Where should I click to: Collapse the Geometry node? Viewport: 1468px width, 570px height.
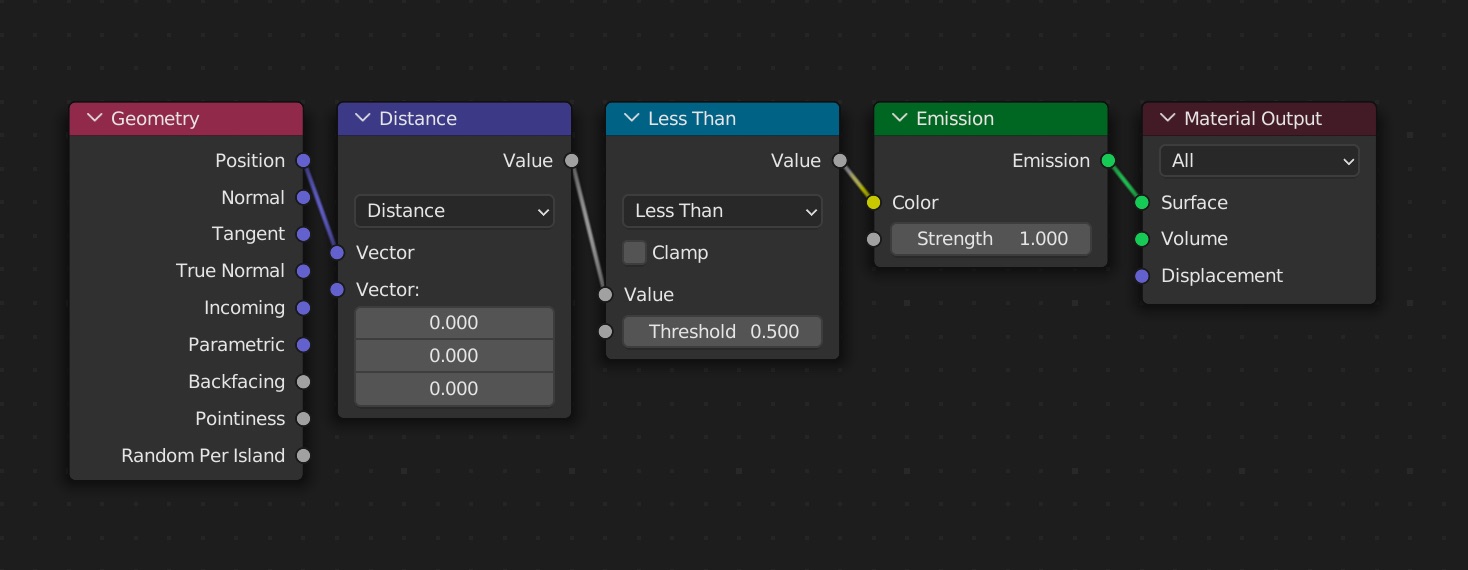[x=95, y=118]
